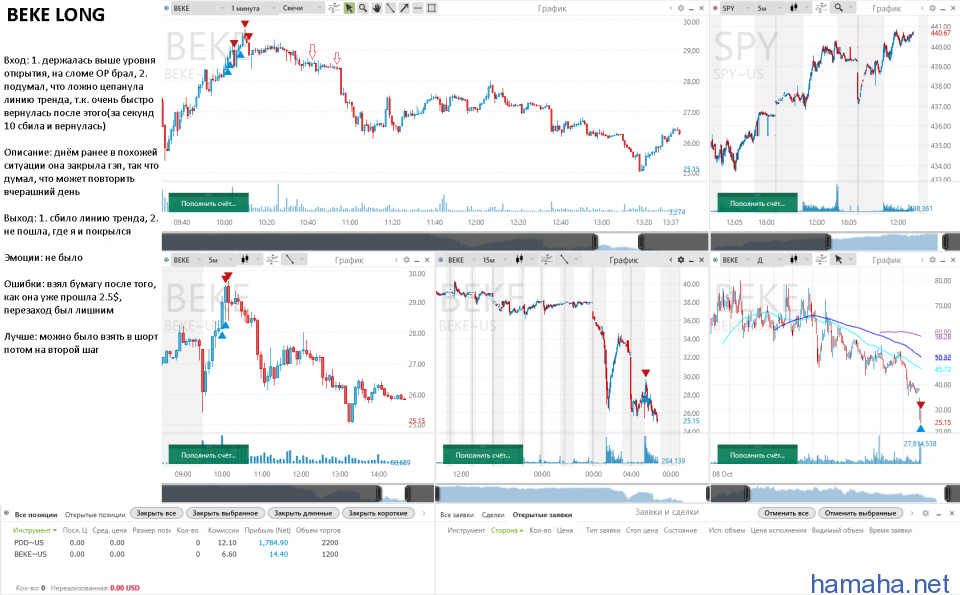Click the 'Закрыть все' button
Screen dimensions: 960x595
[156, 513]
